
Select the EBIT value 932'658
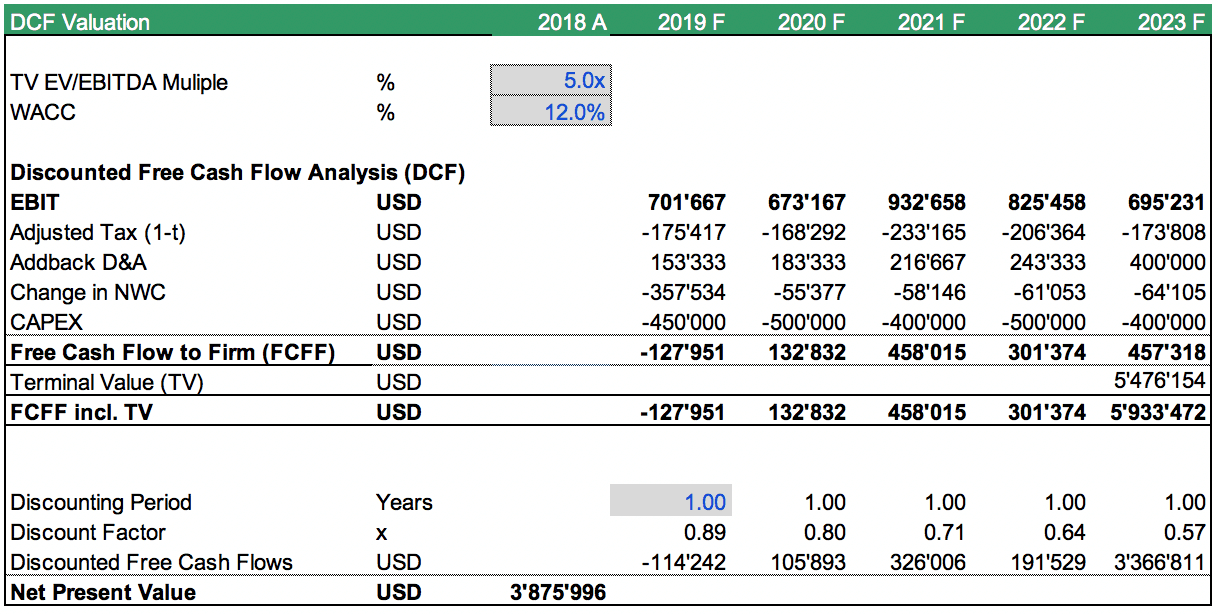(929, 202)
